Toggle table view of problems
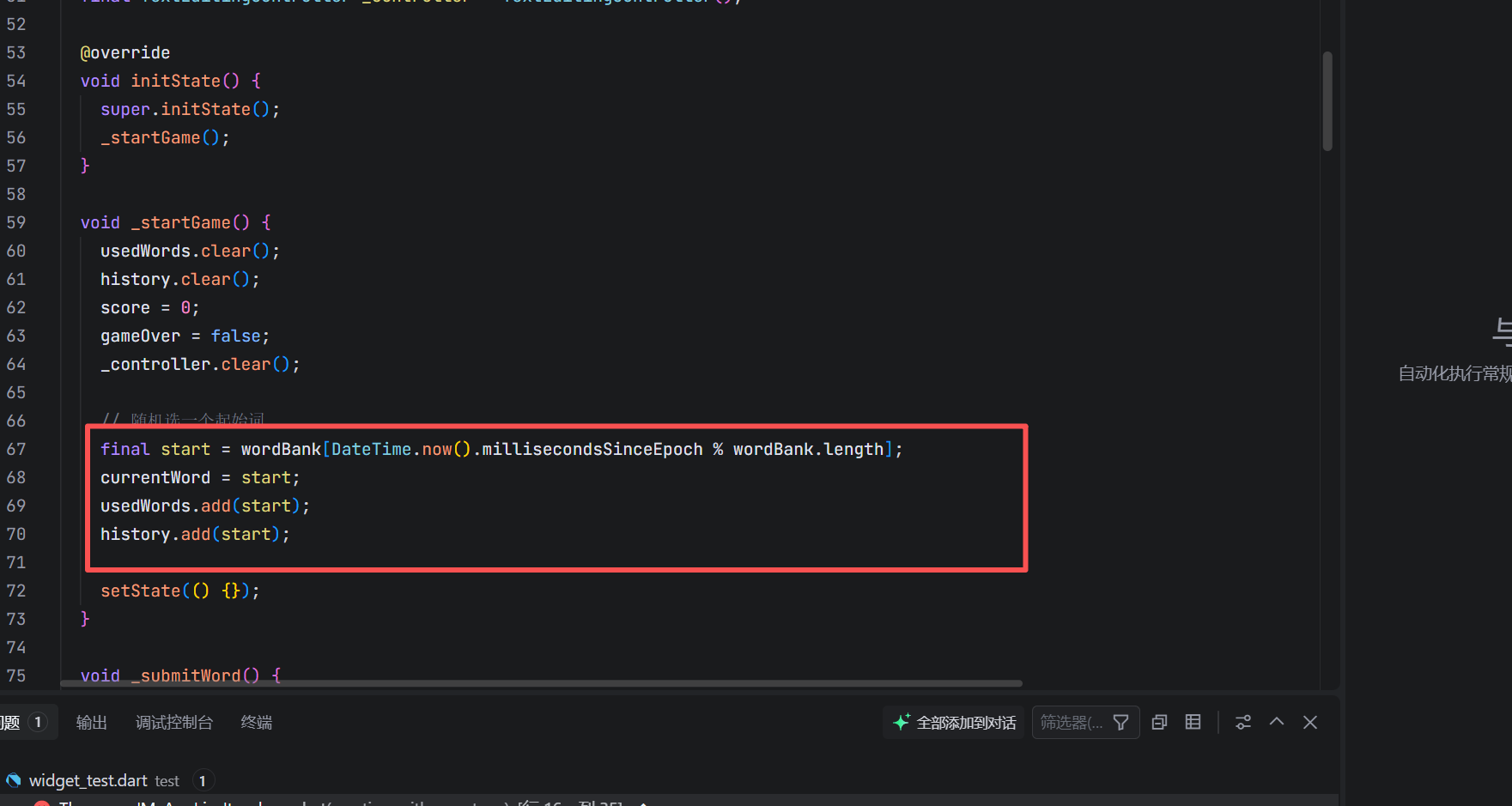 coord(1193,723)
